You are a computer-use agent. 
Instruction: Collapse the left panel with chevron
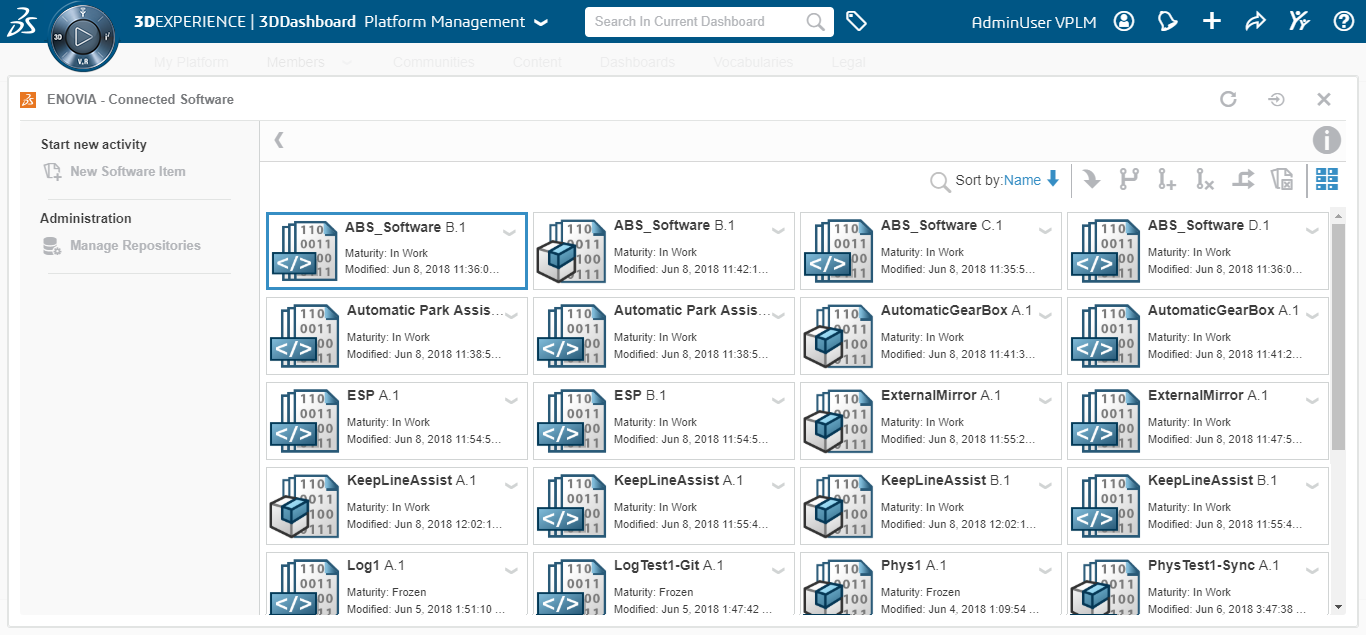(279, 140)
